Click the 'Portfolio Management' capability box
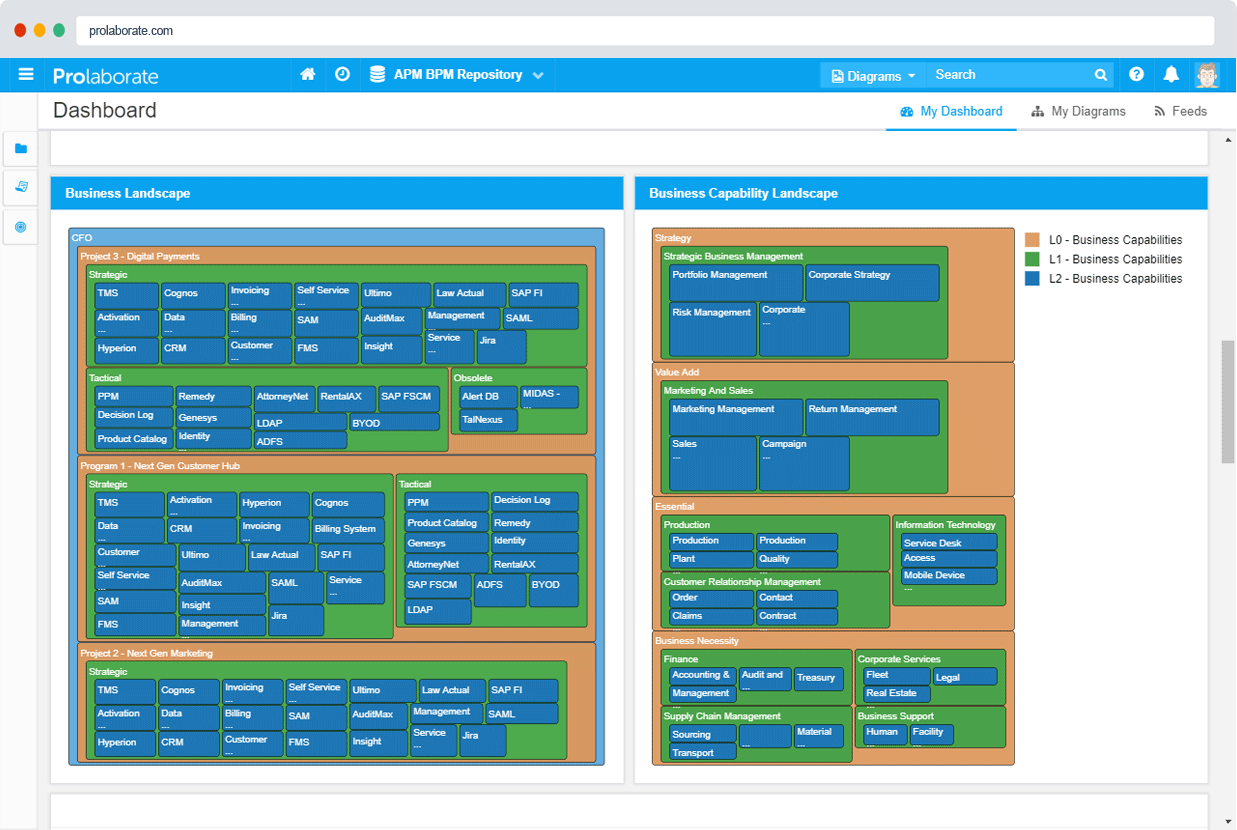The image size is (1237, 830). click(x=736, y=283)
